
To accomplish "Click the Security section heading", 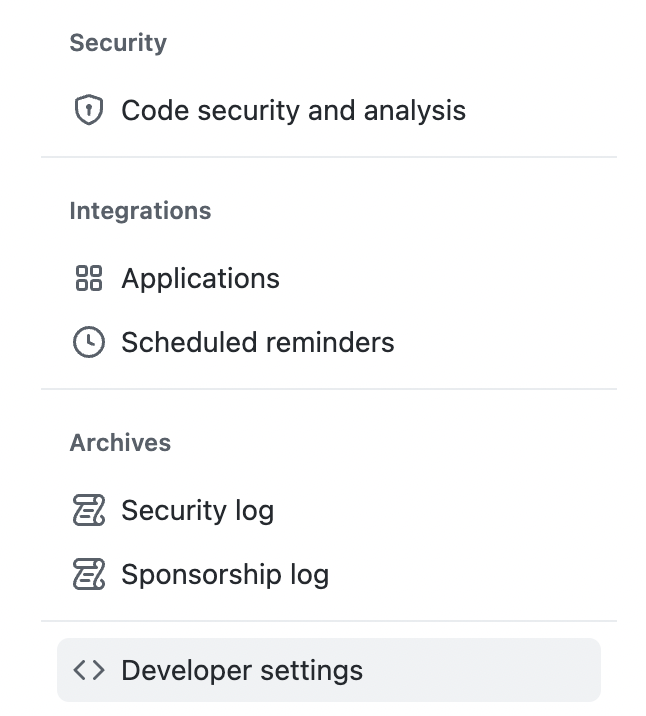I will pos(118,43).
